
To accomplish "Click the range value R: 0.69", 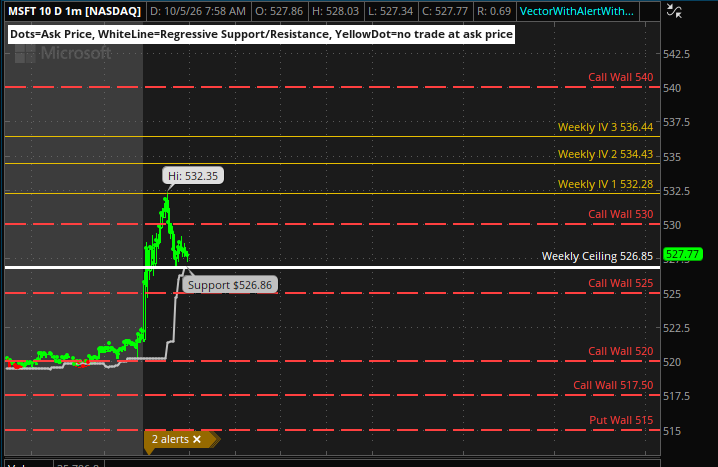I will 494,11.
